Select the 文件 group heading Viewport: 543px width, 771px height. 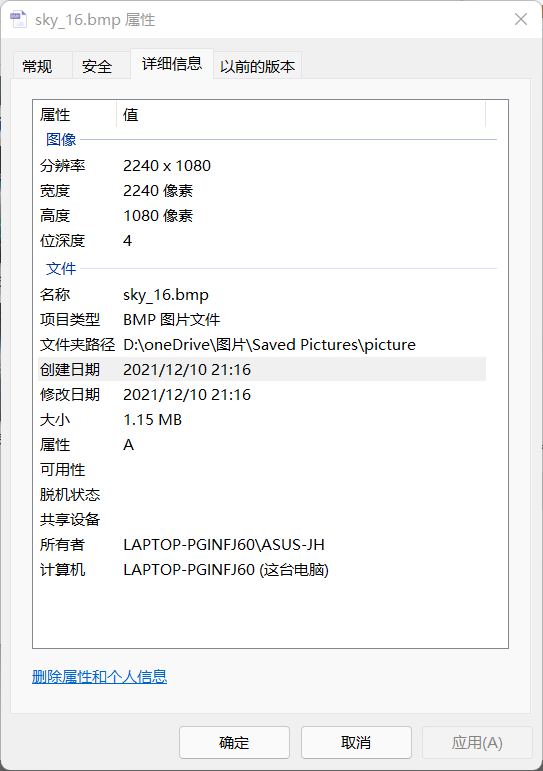[x=61, y=268]
